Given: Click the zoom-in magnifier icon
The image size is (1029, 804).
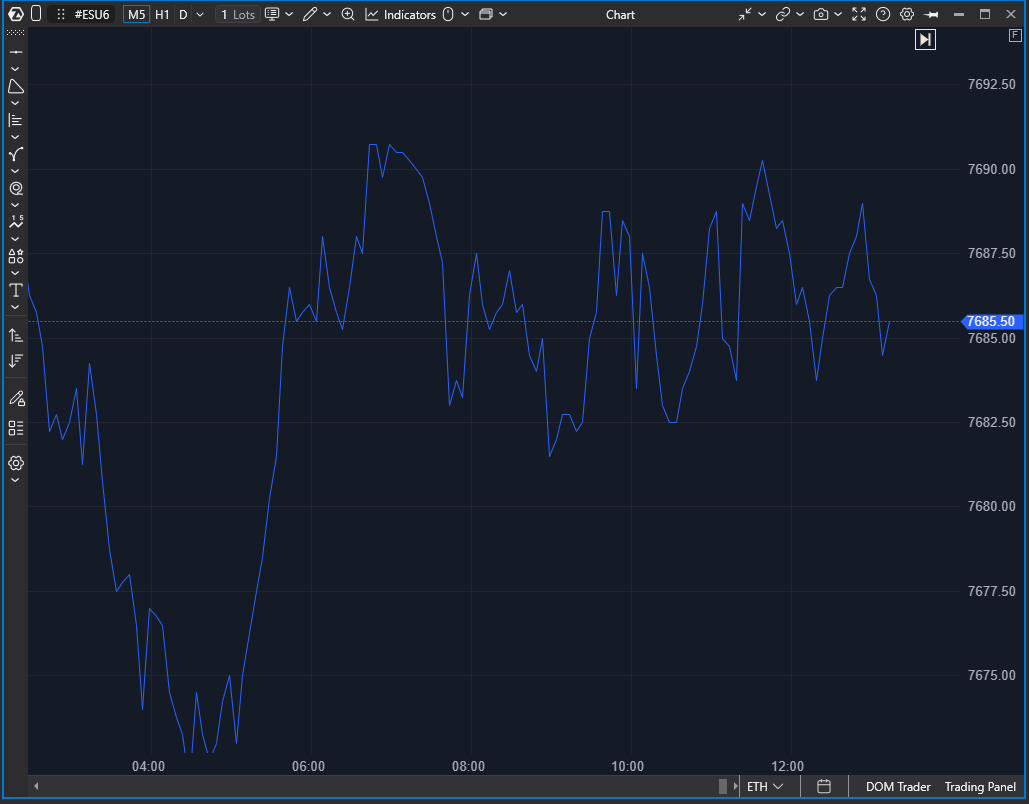Looking at the screenshot, I should [x=348, y=14].
